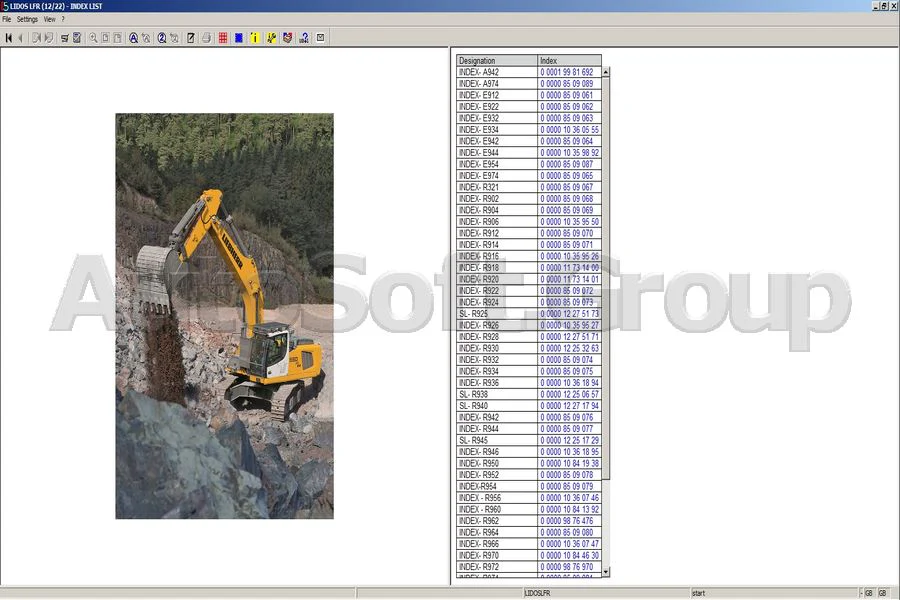Viewport: 900px width, 600px height.
Task: Select the magnifier zoom icon
Action: 93,37
